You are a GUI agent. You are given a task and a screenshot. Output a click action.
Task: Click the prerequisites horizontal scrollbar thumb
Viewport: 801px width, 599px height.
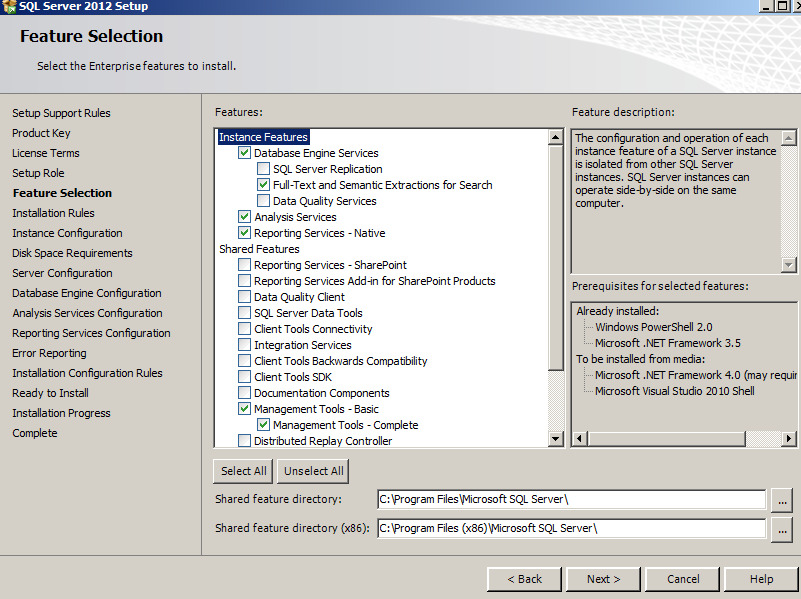pyautogui.click(x=666, y=438)
